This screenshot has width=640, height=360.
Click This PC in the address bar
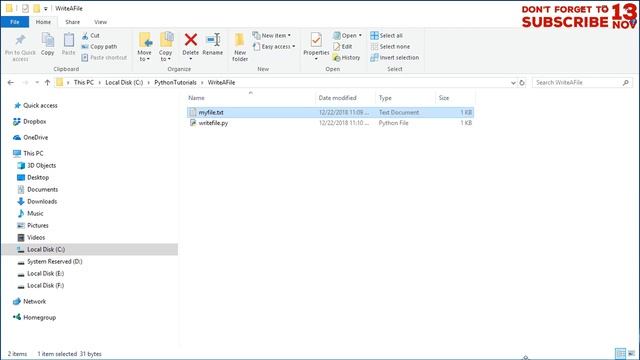[84, 82]
